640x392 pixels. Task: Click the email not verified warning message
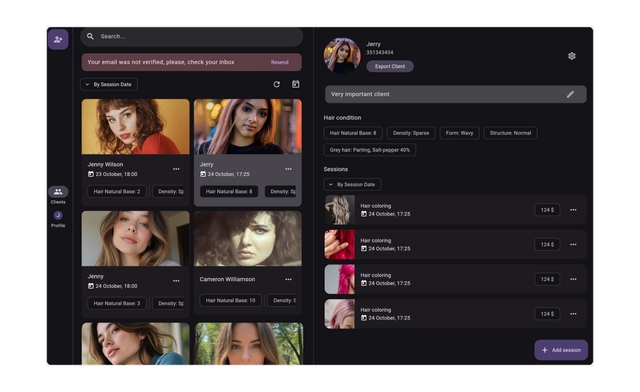[x=161, y=62]
